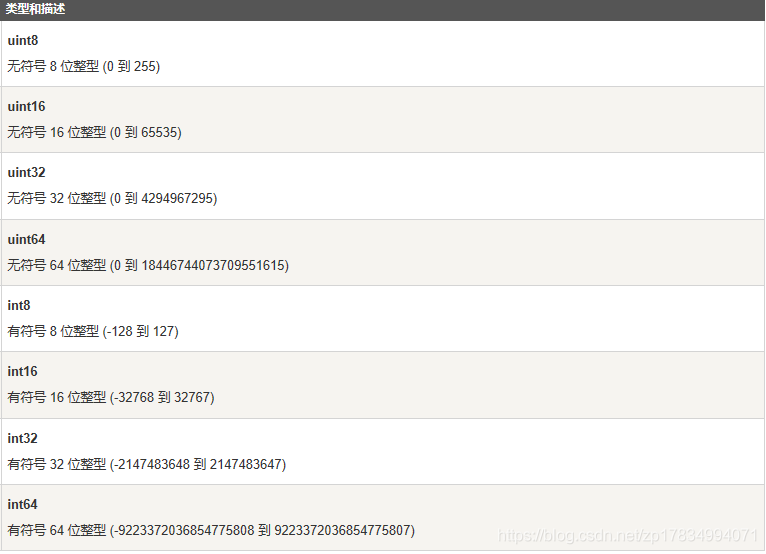Select the uint16 type name
The image size is (766, 554).
tap(26, 107)
